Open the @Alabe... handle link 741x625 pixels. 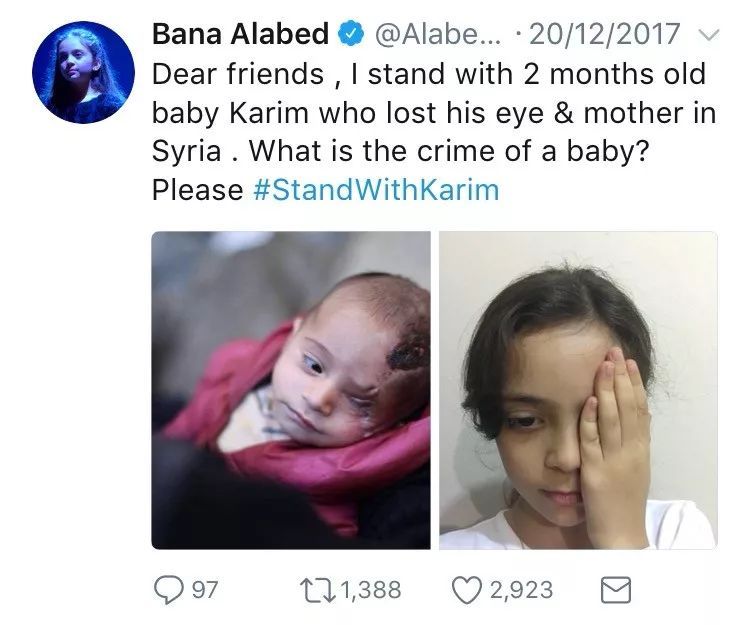[x=438, y=34]
